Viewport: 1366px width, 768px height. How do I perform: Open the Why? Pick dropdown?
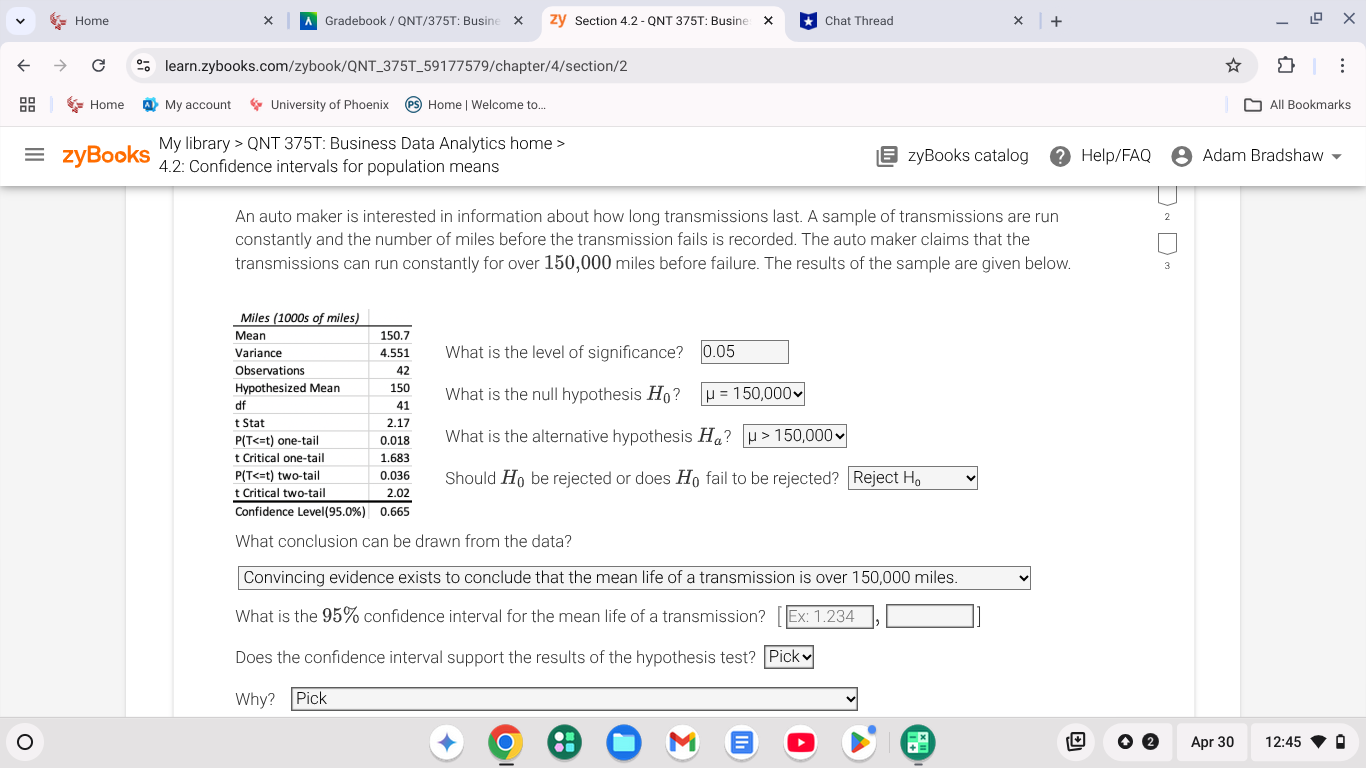point(575,699)
